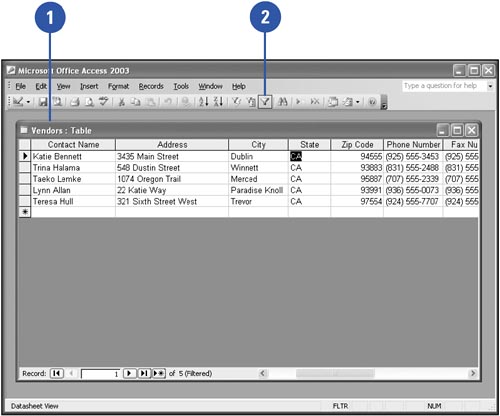Click the horizontal scrollbar left arrow

263,373
